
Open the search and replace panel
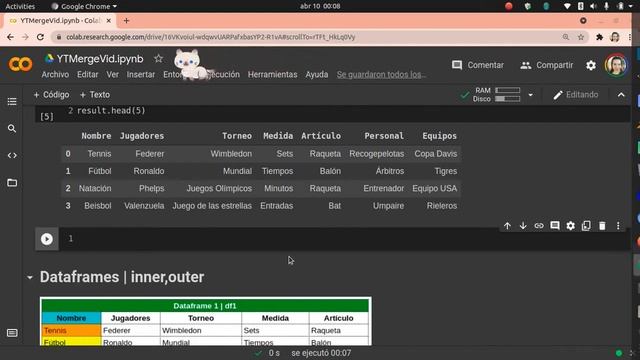[x=12, y=129]
